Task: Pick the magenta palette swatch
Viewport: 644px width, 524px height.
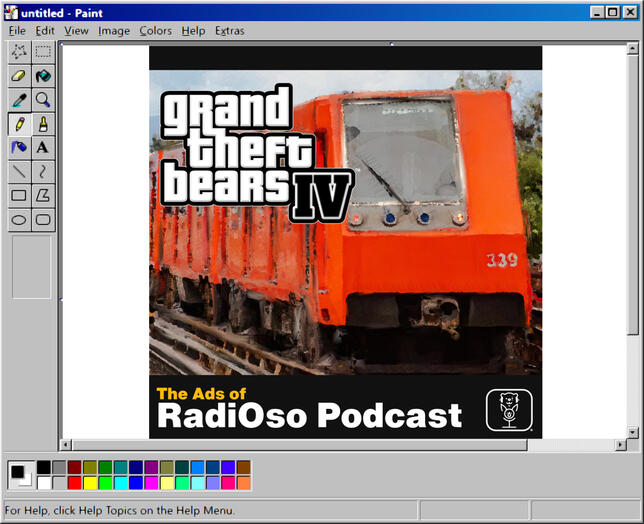Action: tap(151, 483)
